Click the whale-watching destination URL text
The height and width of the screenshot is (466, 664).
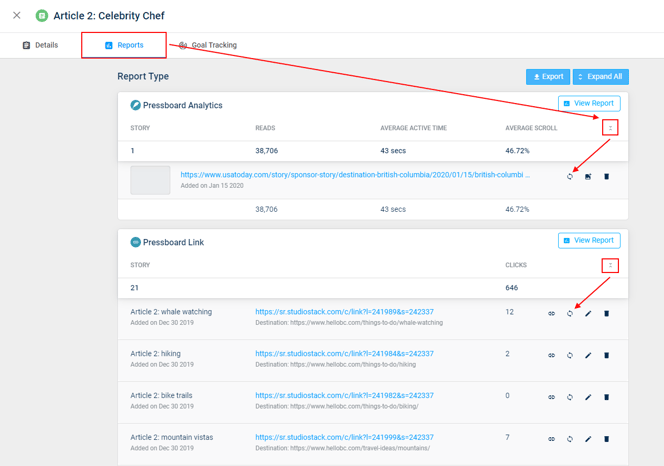click(366, 323)
